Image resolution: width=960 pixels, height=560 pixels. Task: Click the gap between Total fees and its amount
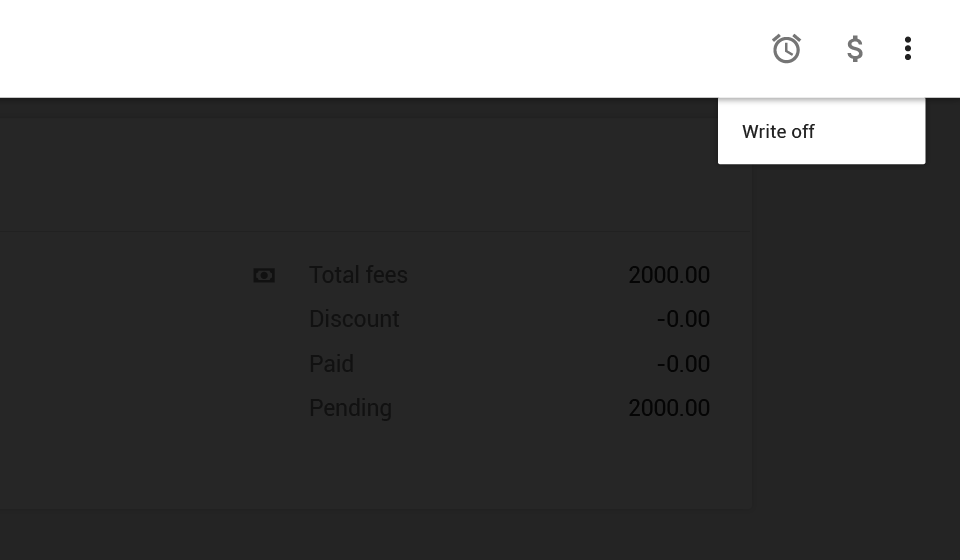[515, 275]
